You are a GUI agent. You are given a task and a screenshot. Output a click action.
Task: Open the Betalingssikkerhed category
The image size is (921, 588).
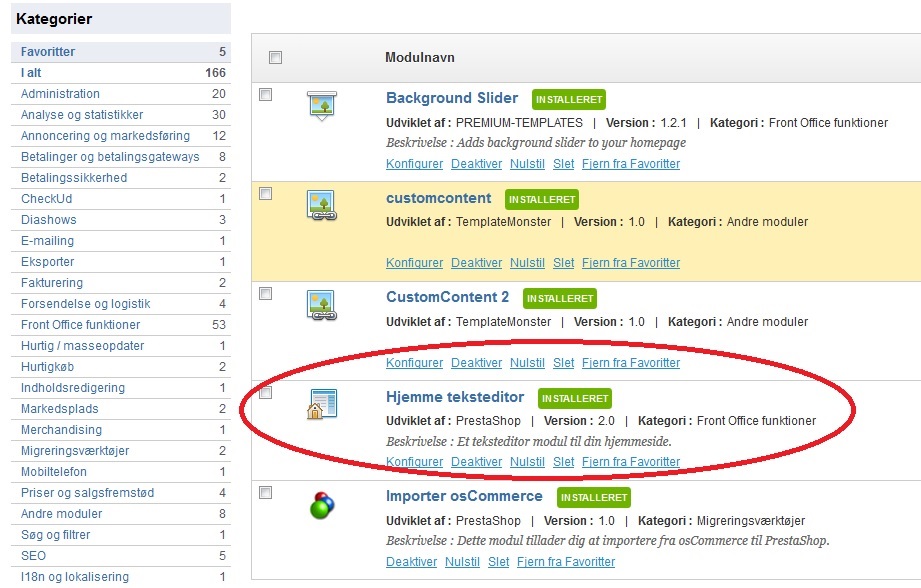tap(121, 178)
